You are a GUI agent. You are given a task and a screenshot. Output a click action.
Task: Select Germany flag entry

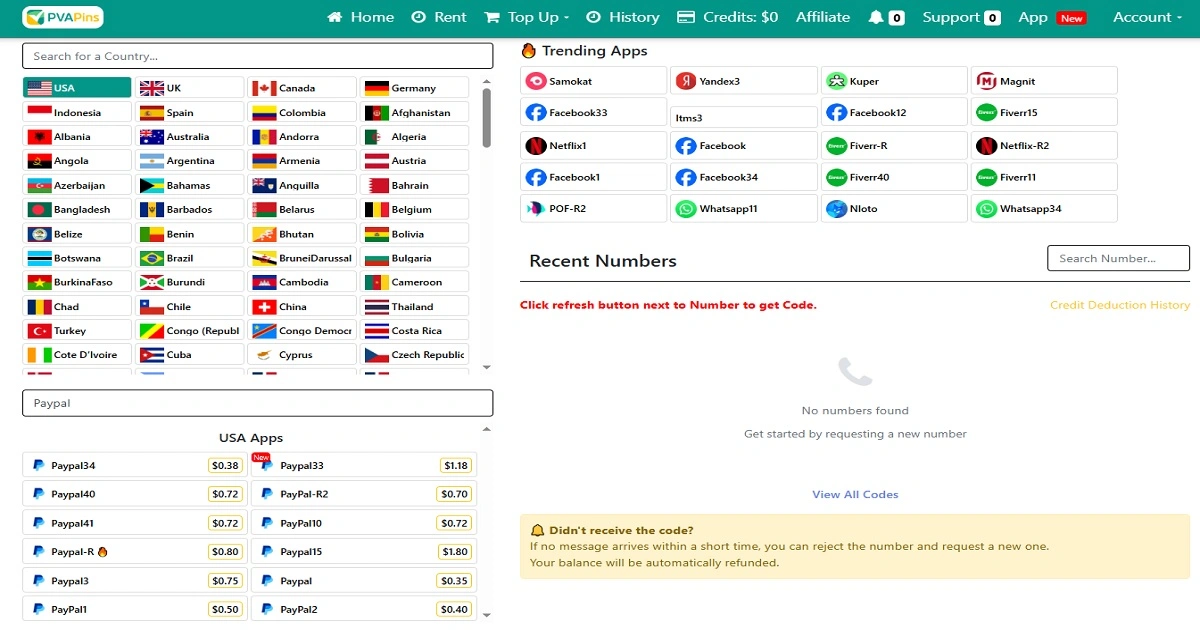pos(415,88)
